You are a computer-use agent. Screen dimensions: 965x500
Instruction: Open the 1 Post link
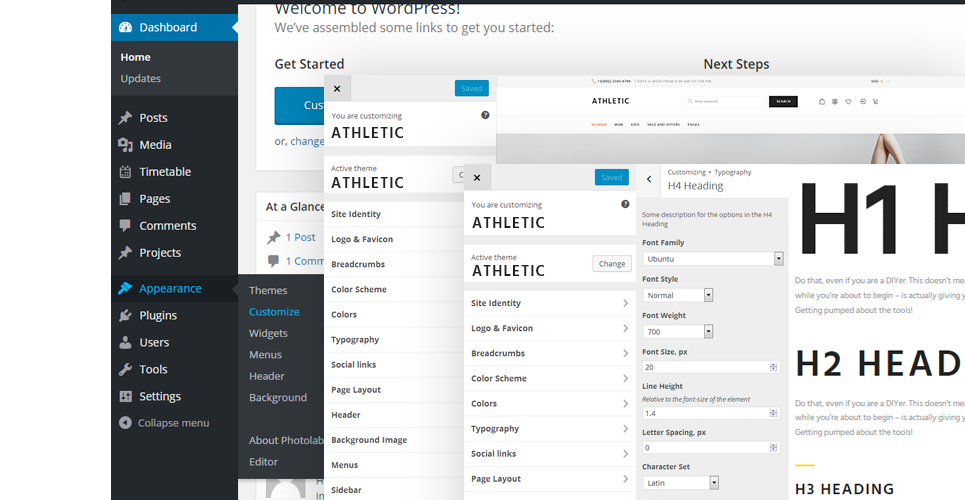click(x=300, y=237)
